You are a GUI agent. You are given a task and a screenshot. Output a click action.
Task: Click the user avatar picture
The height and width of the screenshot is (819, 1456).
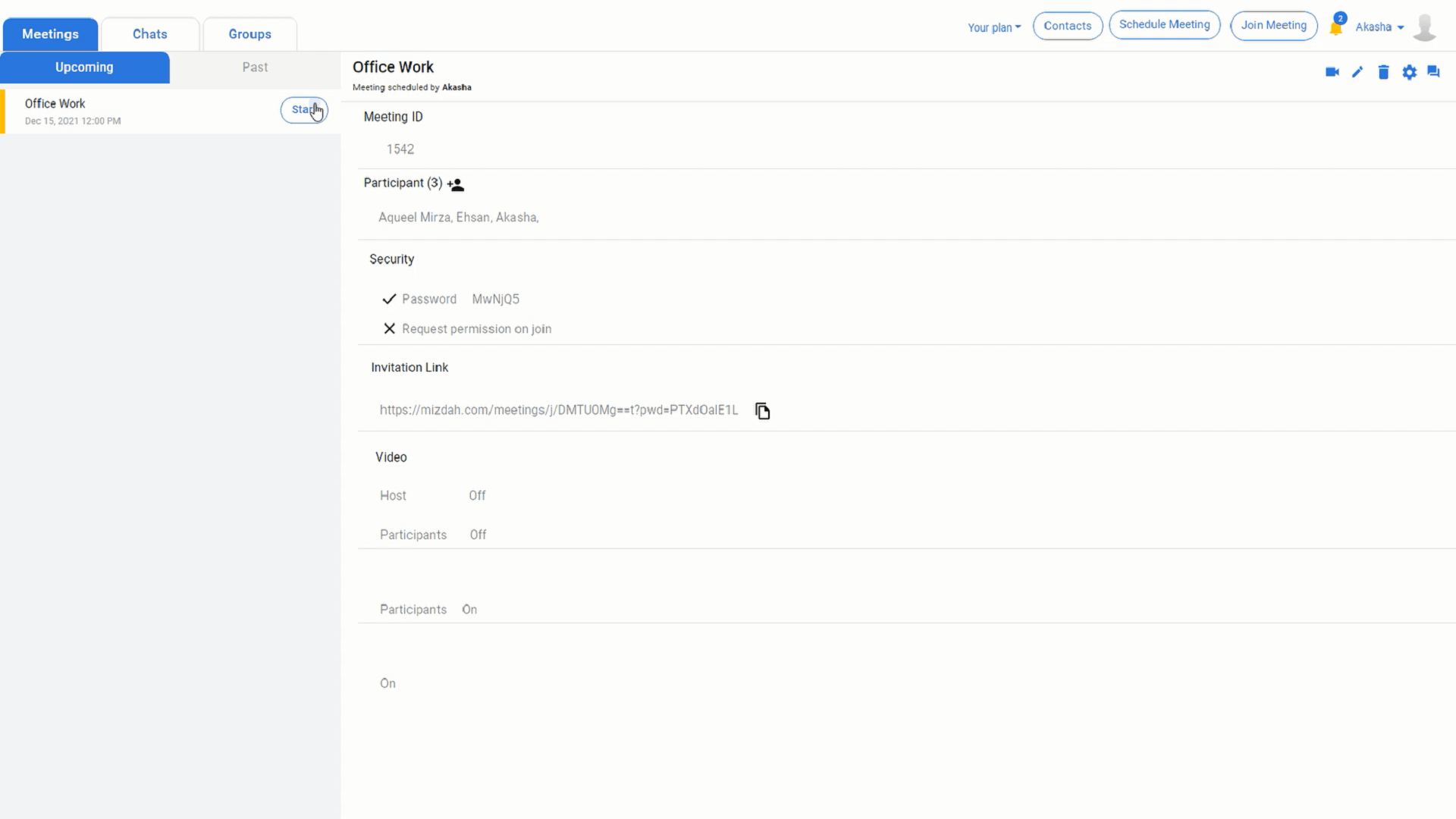tap(1425, 27)
